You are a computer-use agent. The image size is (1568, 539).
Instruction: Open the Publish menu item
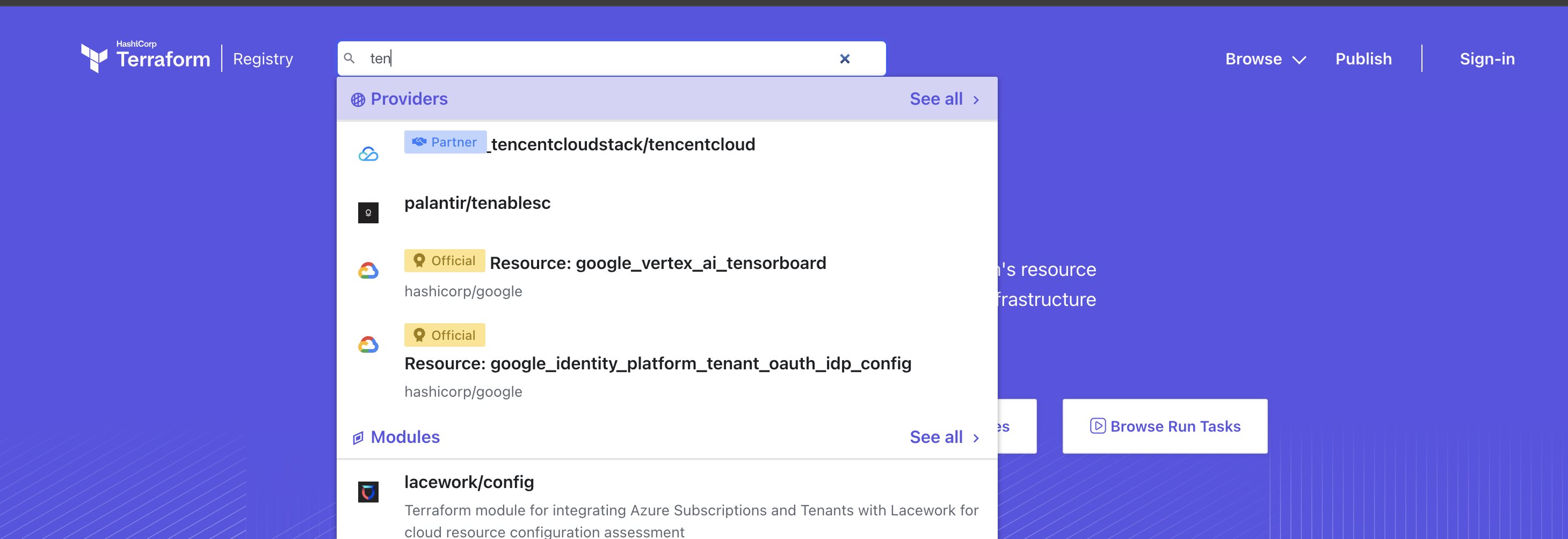[1363, 59]
